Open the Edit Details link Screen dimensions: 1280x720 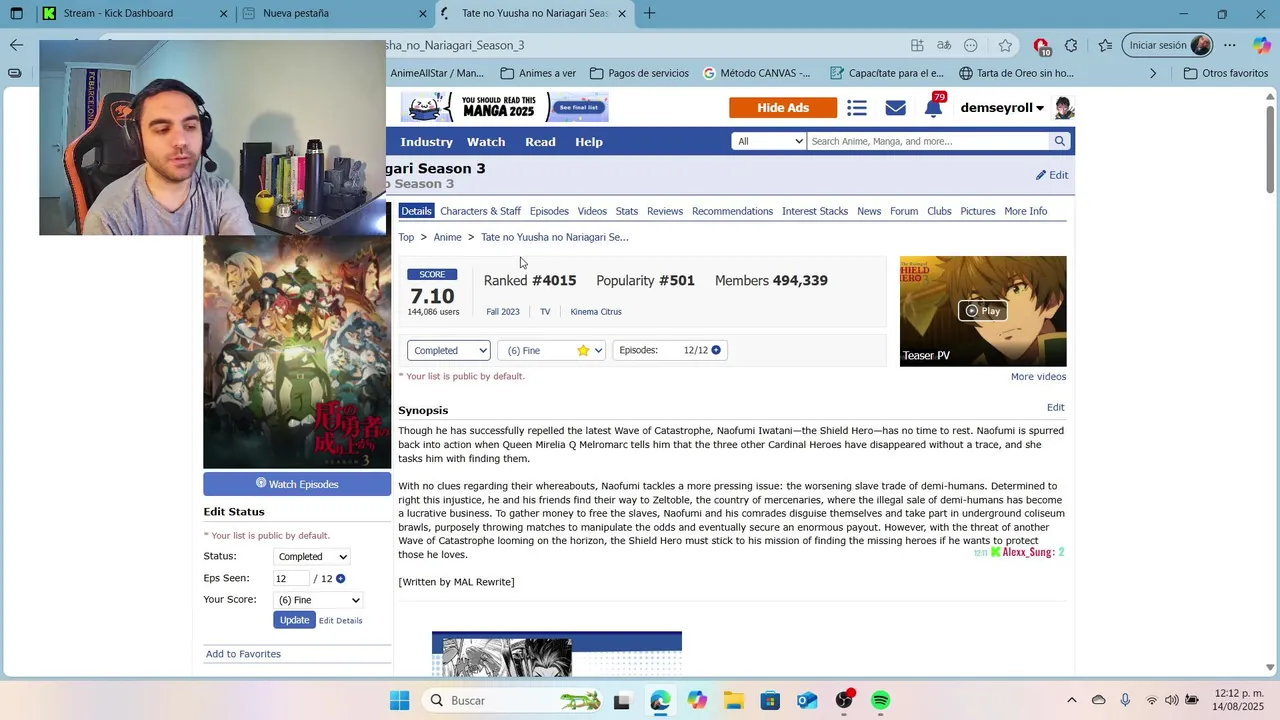coord(341,621)
